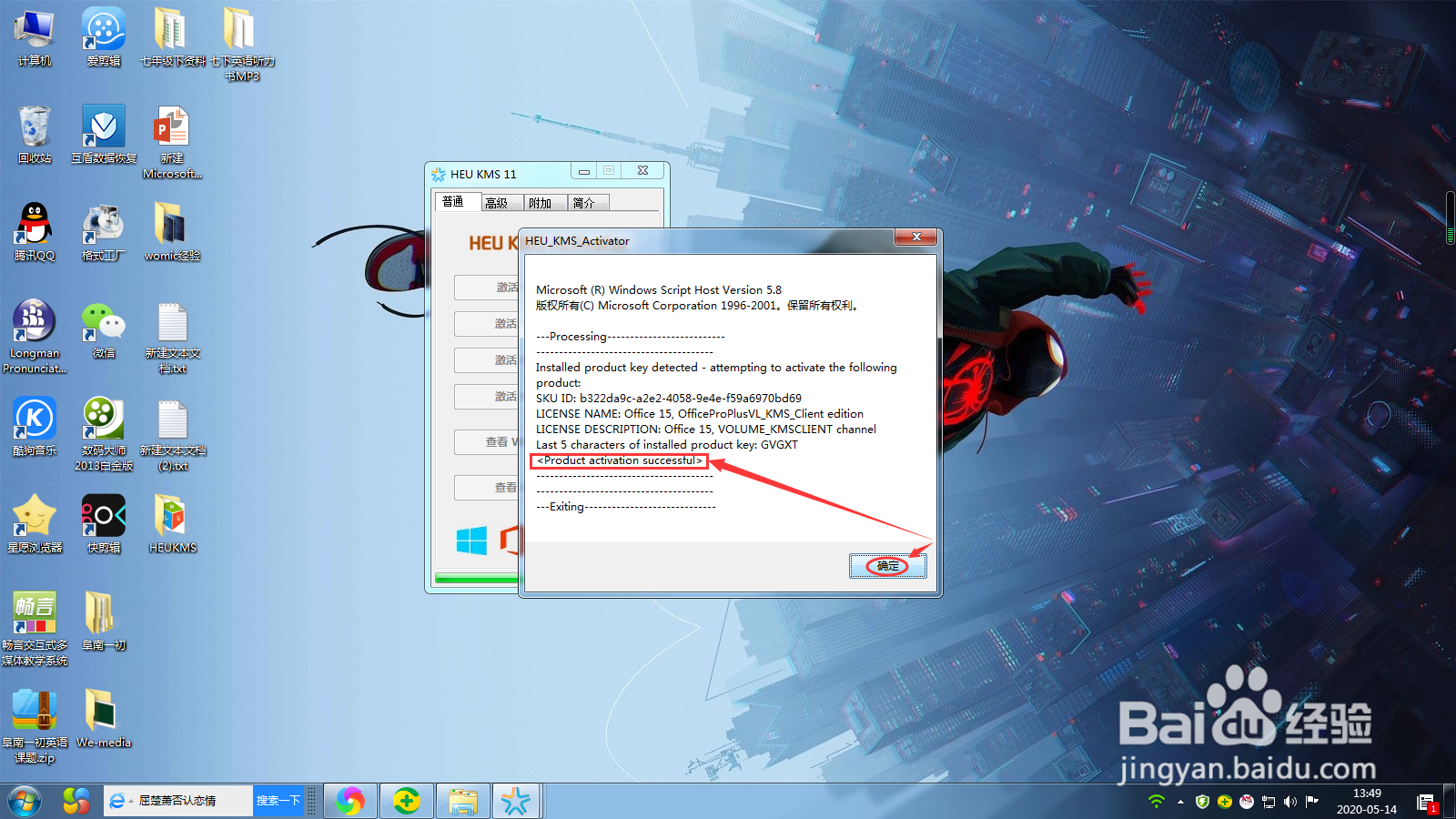Launch 数码大师2013白金版 shortcut
Image resolution: width=1456 pixels, height=819 pixels.
104,434
